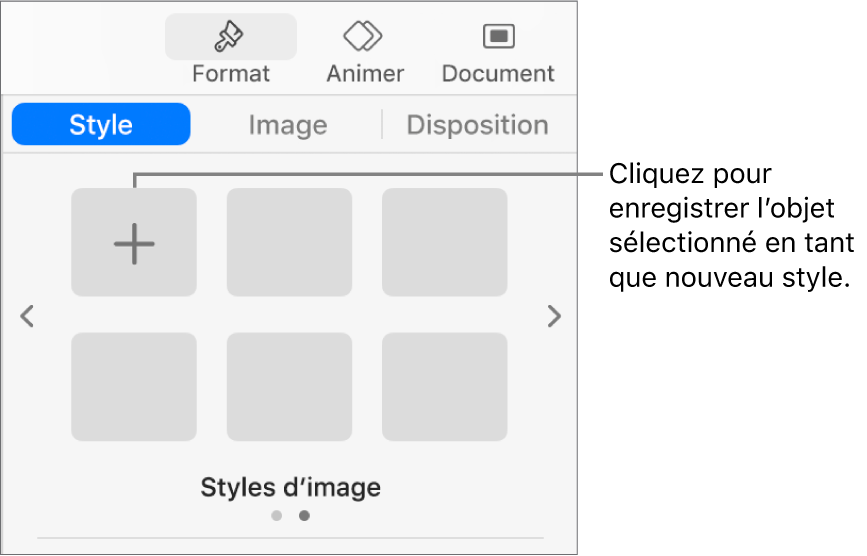867x556 pixels.
Task: Switch to the Style tab
Action: pos(101,125)
